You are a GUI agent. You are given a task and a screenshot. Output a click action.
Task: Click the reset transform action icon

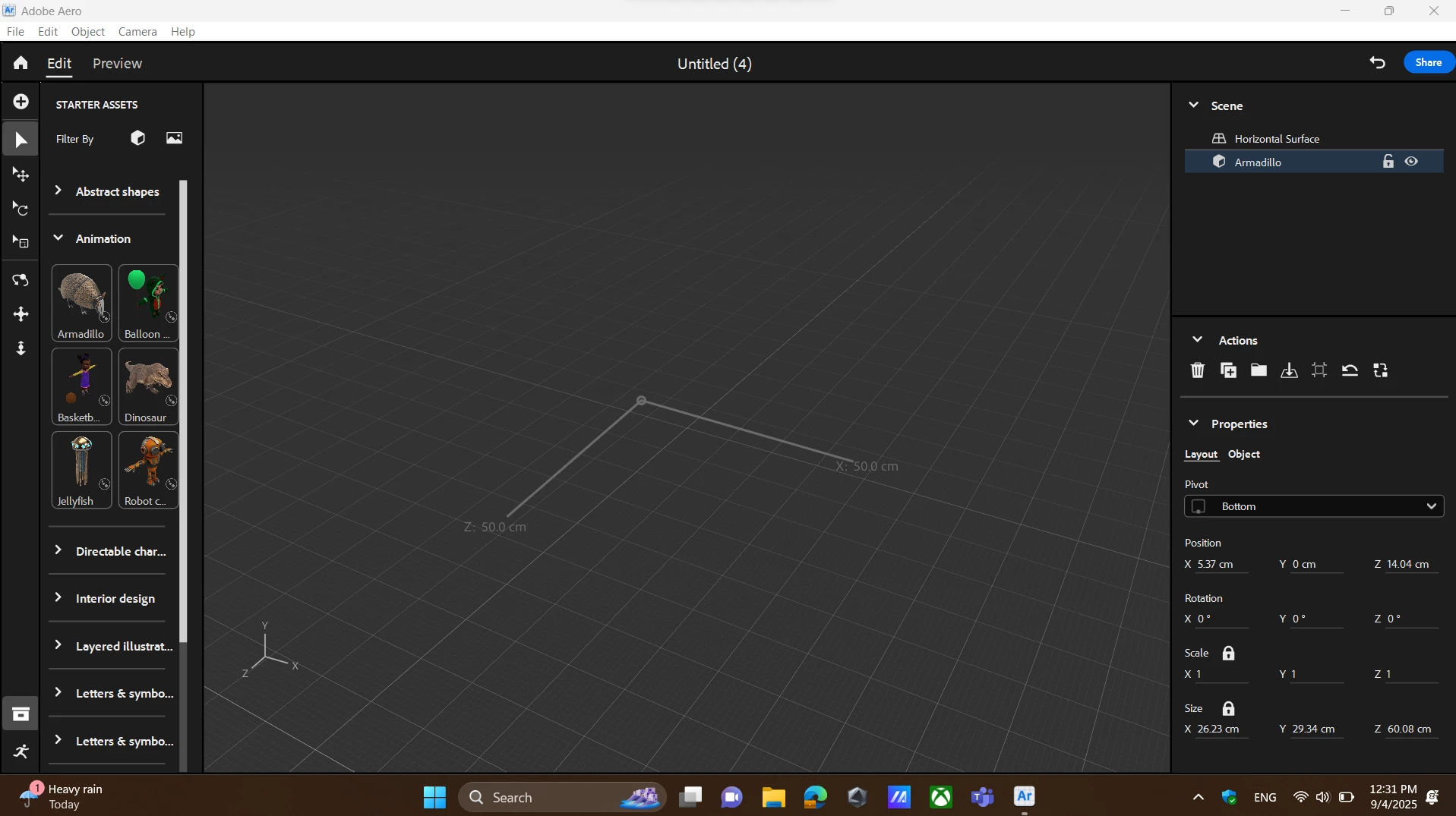pyautogui.click(x=1350, y=370)
